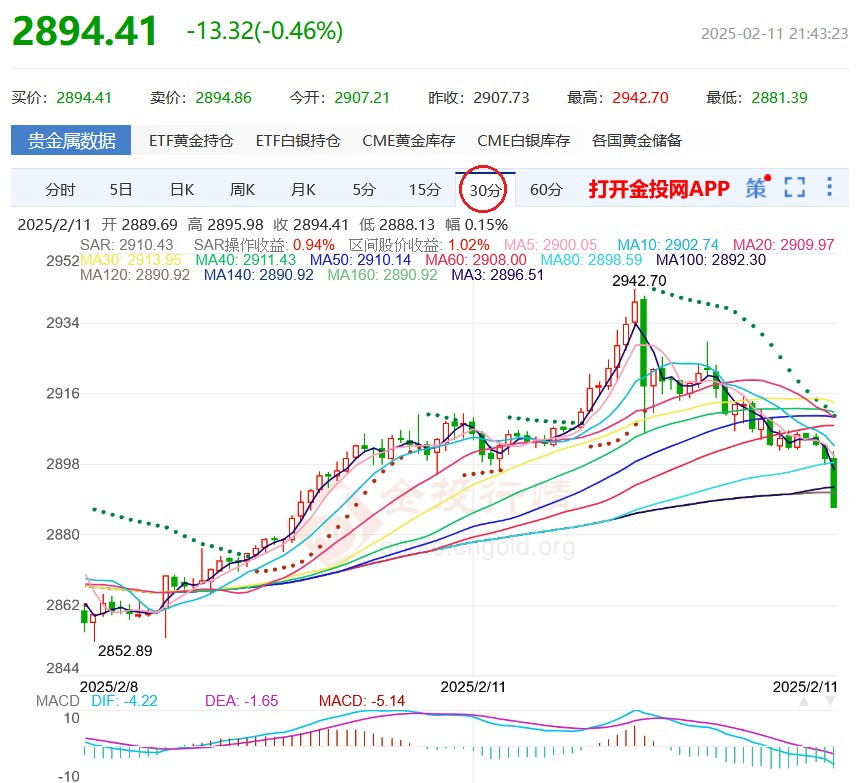Click the MA80: 2898.59 legend

click(591, 260)
